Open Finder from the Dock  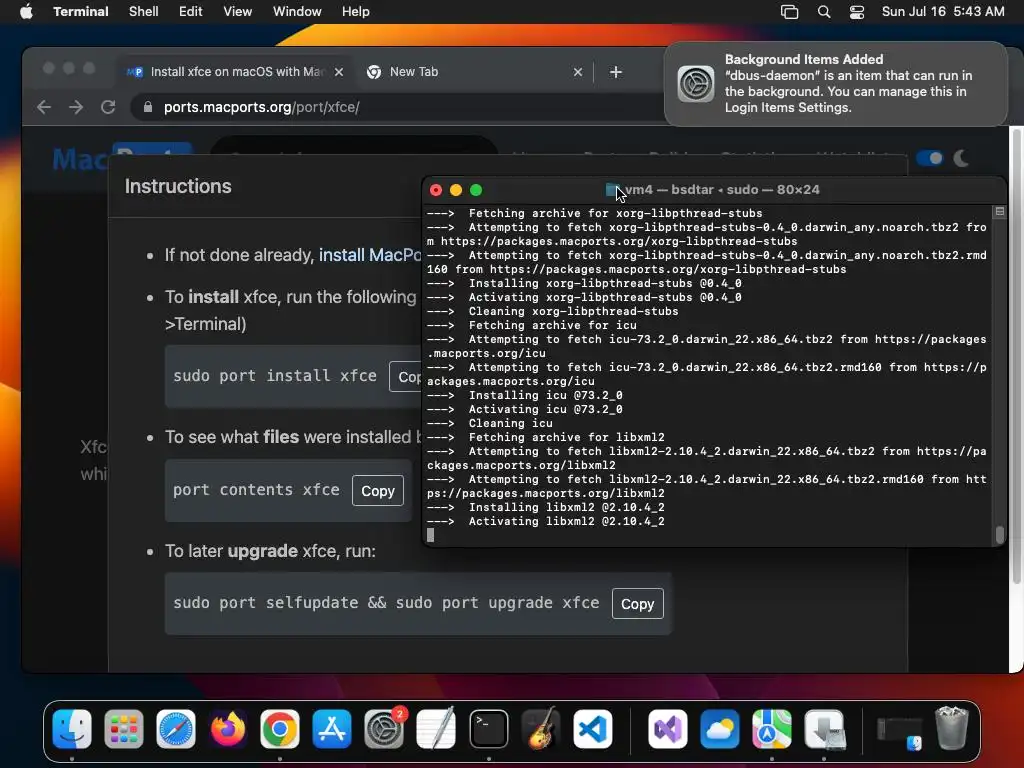click(72, 729)
